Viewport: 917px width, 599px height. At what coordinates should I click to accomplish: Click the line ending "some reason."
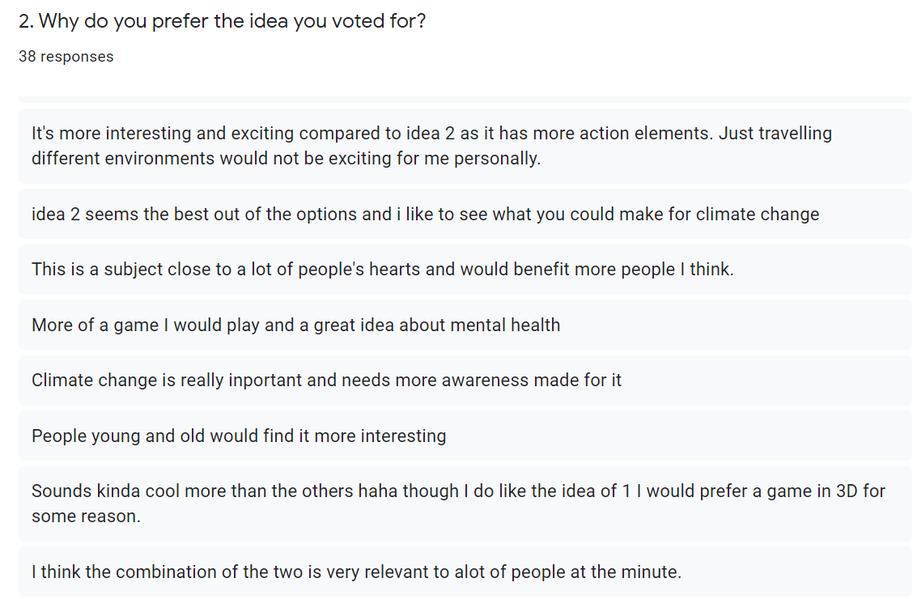(86, 517)
